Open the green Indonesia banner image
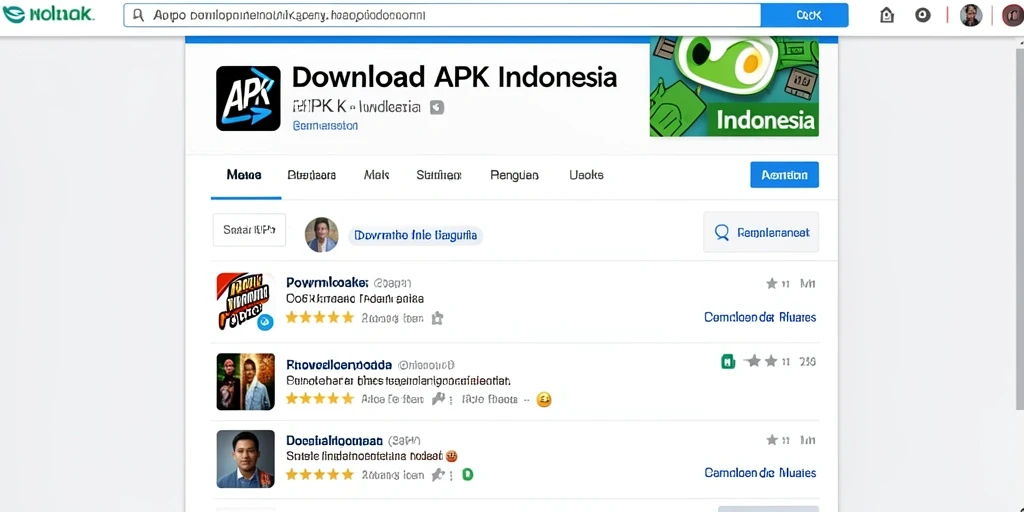This screenshot has width=1024, height=512. point(734,87)
